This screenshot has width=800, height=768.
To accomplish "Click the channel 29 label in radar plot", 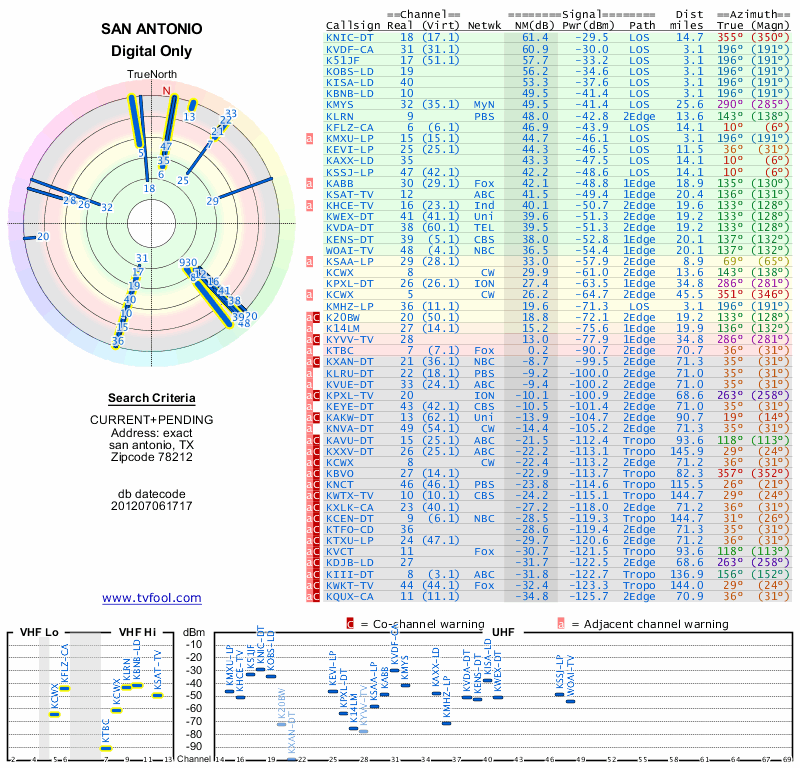I will point(212,201).
